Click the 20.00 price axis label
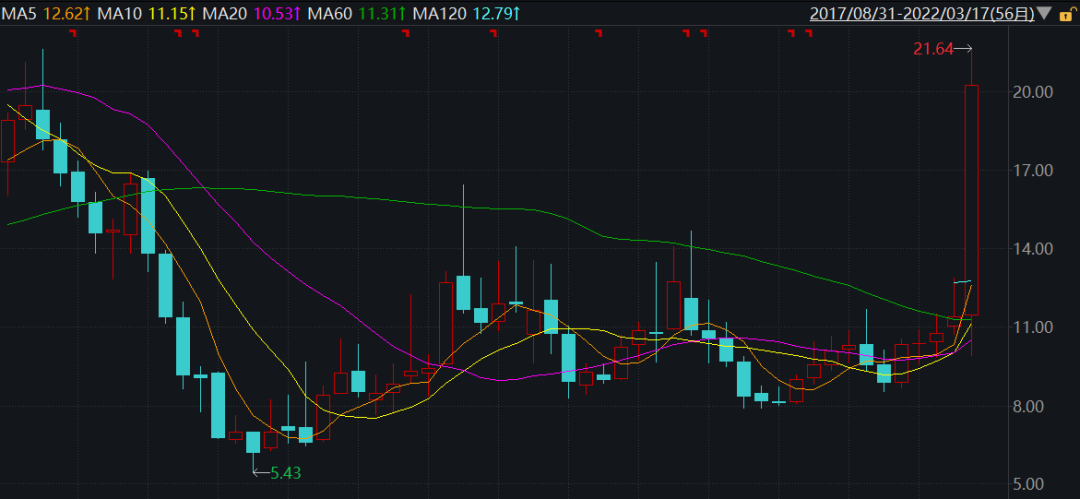1080x499 pixels. (x=1031, y=92)
